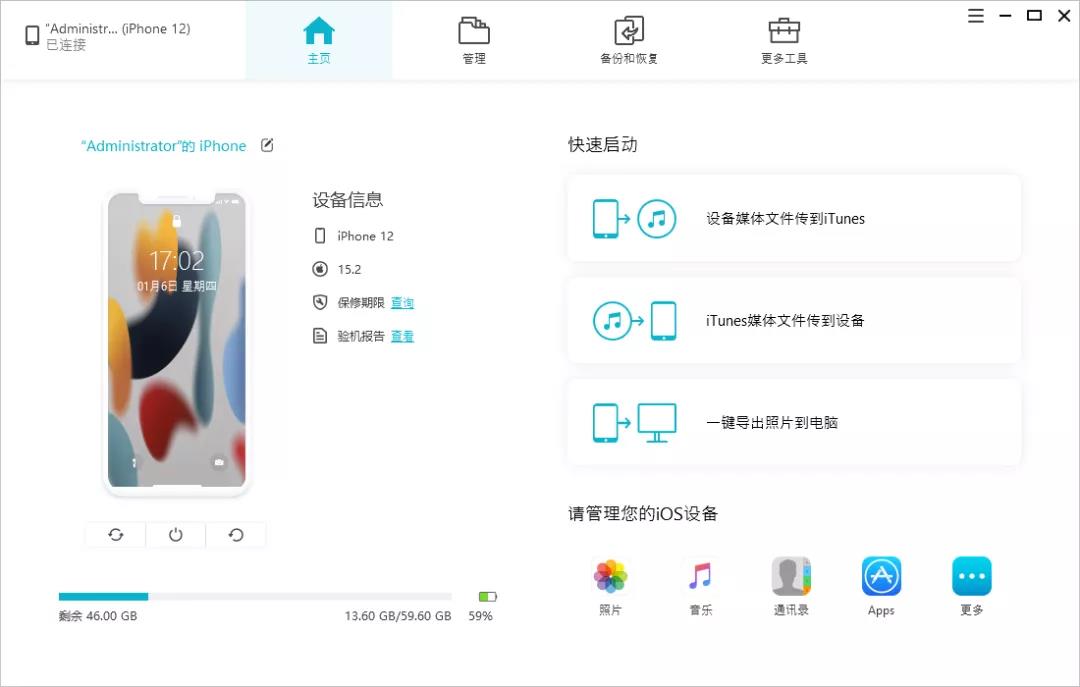Switch to the 备份和恢复 tab
Image resolution: width=1080 pixels, height=687 pixels.
(x=628, y=40)
